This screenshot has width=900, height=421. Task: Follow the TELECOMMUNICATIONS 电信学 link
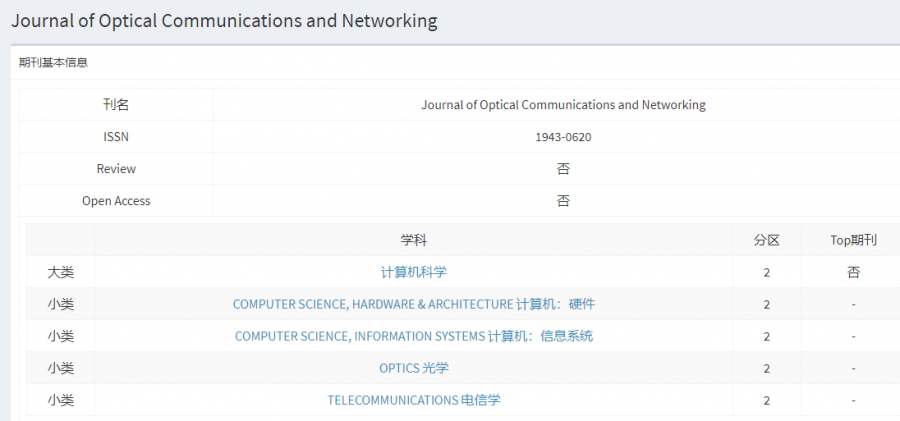point(413,400)
